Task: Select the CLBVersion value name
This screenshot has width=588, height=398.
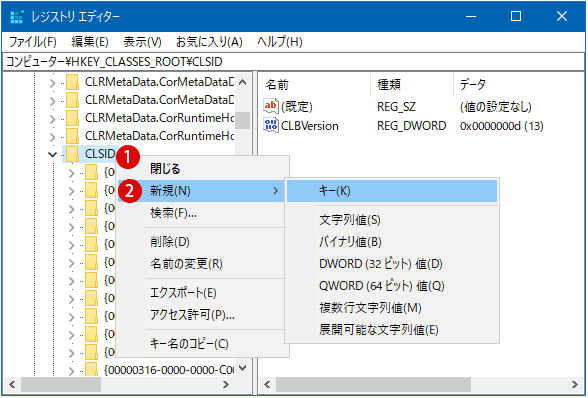Action: 310,126
